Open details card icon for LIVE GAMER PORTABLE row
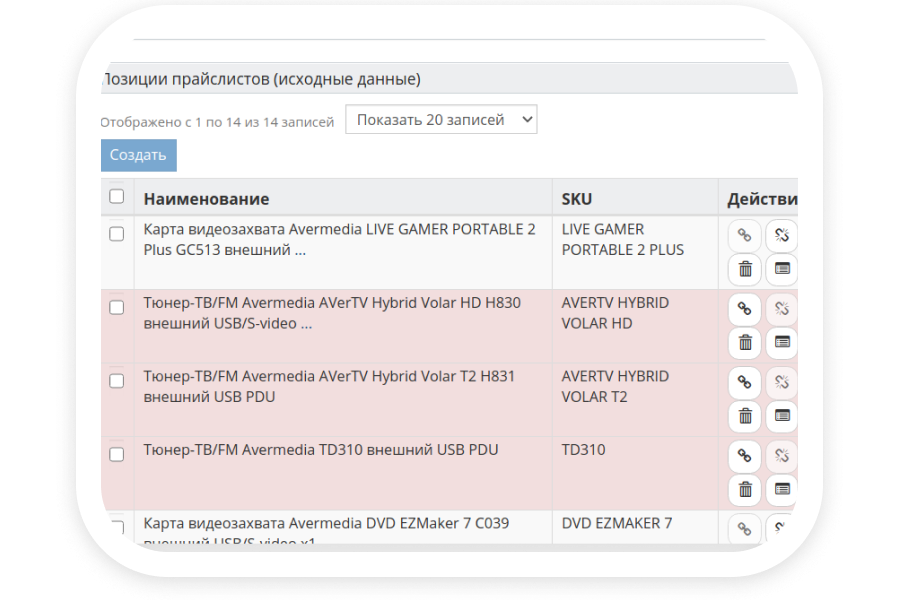900x600 pixels. coord(782,269)
